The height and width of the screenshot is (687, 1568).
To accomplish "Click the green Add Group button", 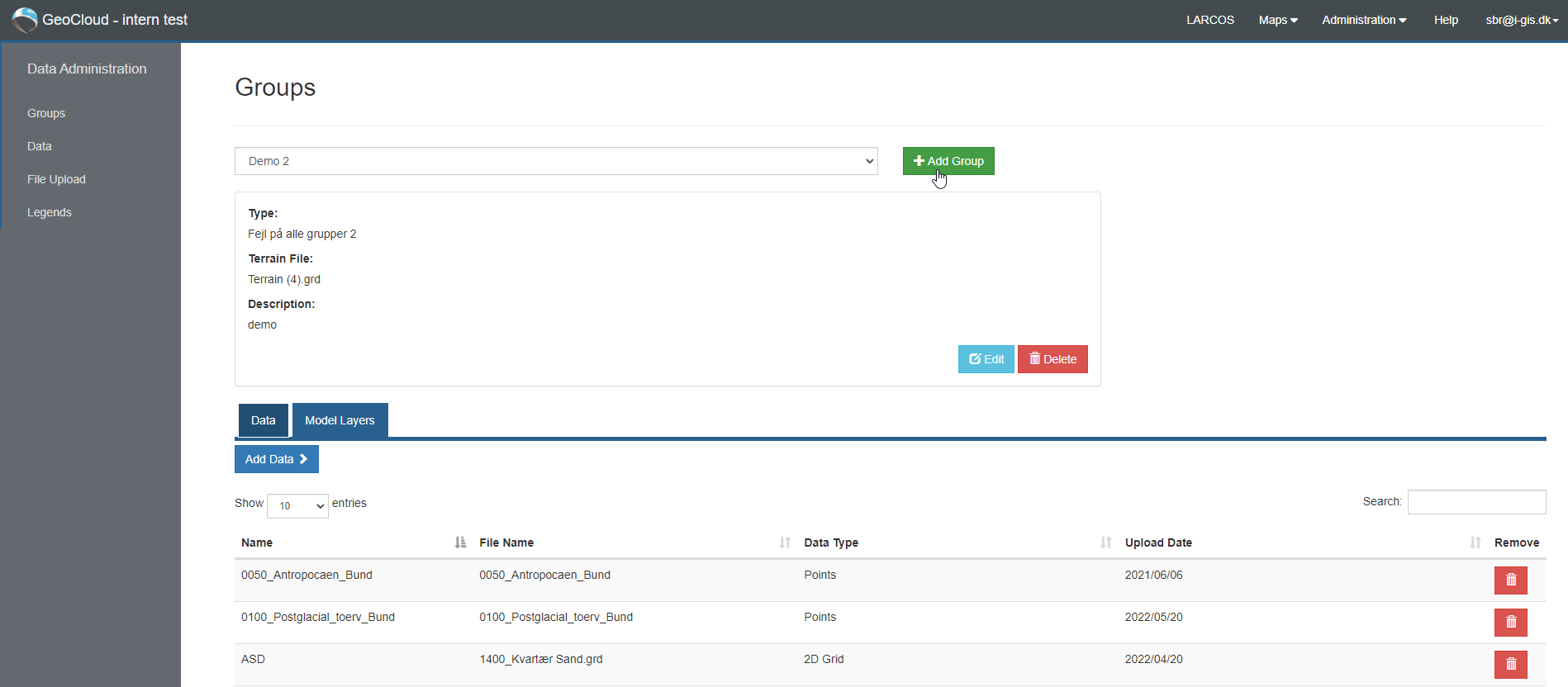I will (x=948, y=161).
